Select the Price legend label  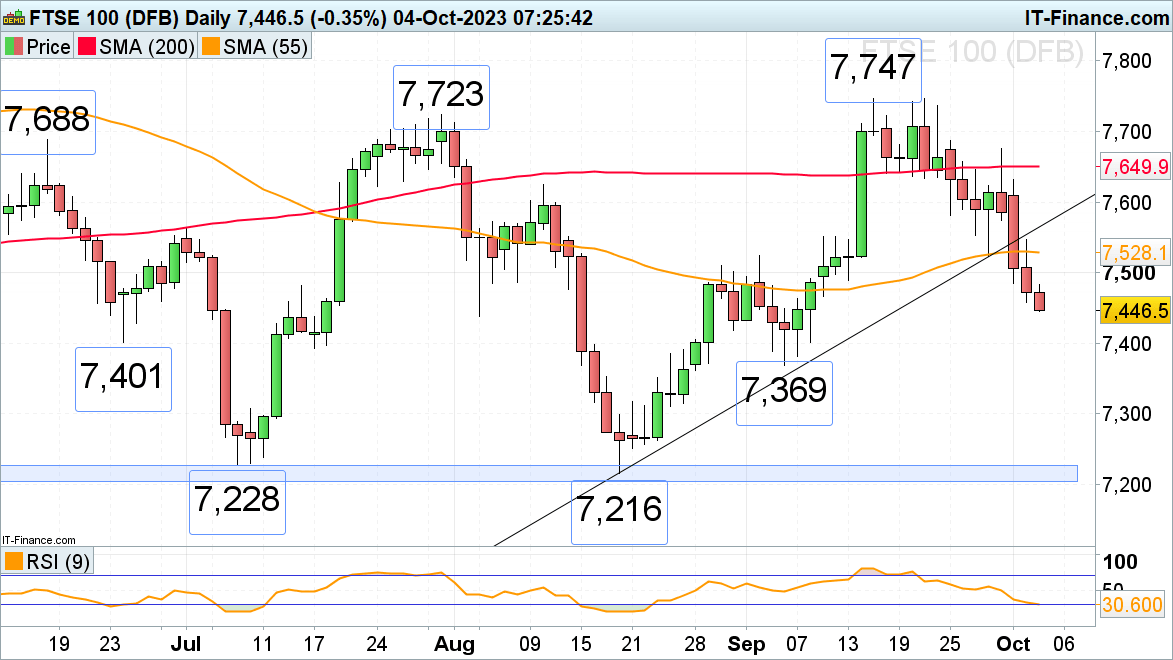tap(48, 47)
